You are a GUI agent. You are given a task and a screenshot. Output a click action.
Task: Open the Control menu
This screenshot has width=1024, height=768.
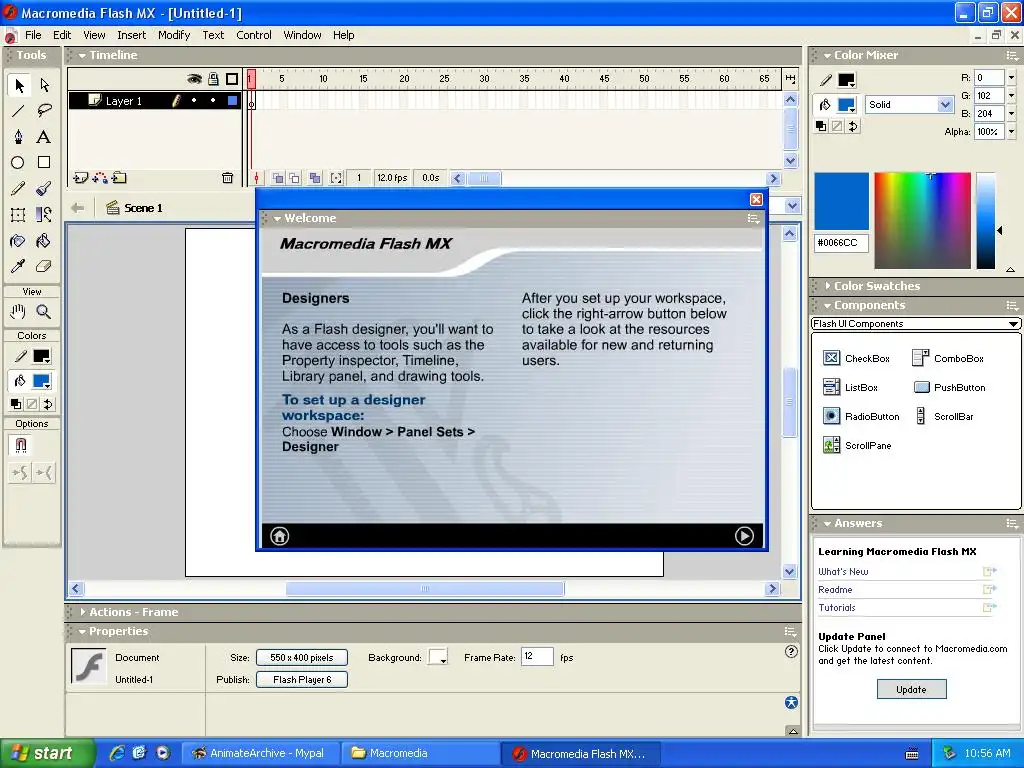coord(253,35)
